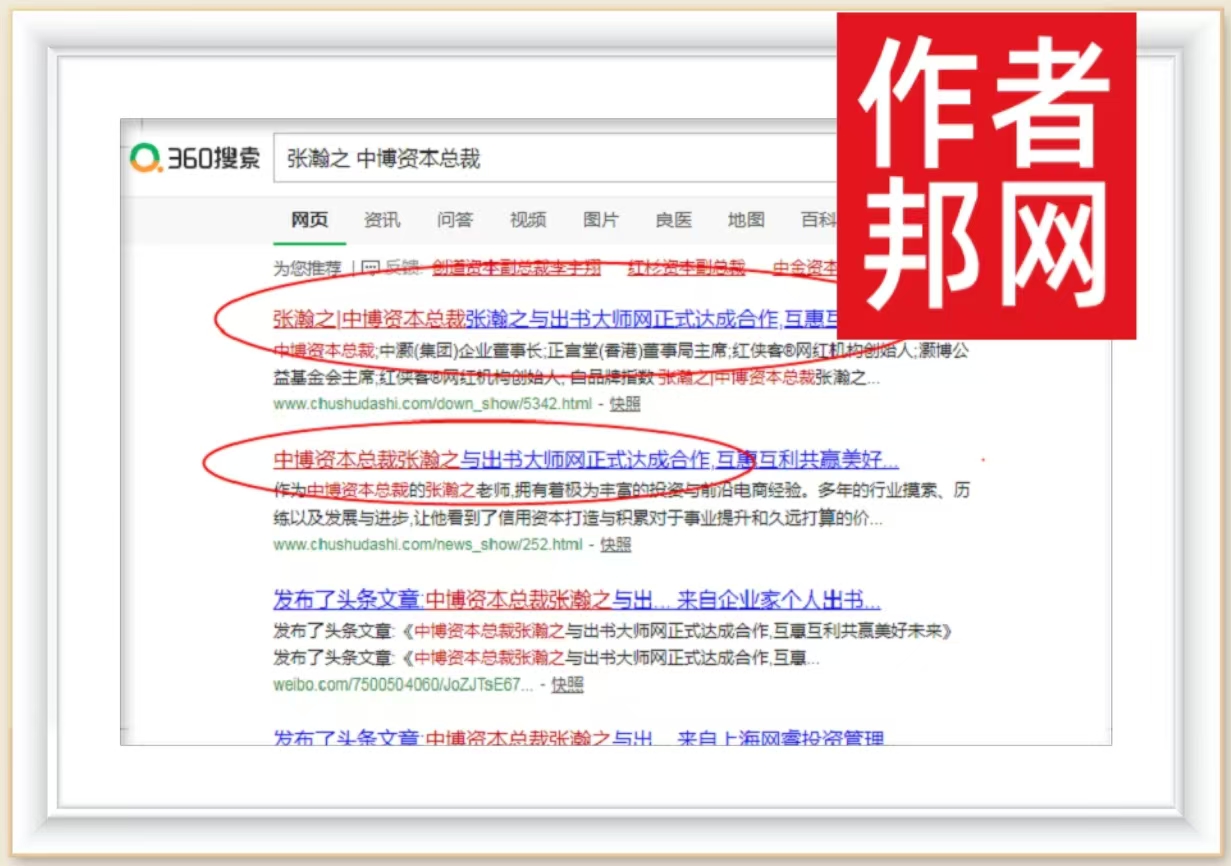
Task: Switch to the 资讯 tab
Action: click(382, 220)
